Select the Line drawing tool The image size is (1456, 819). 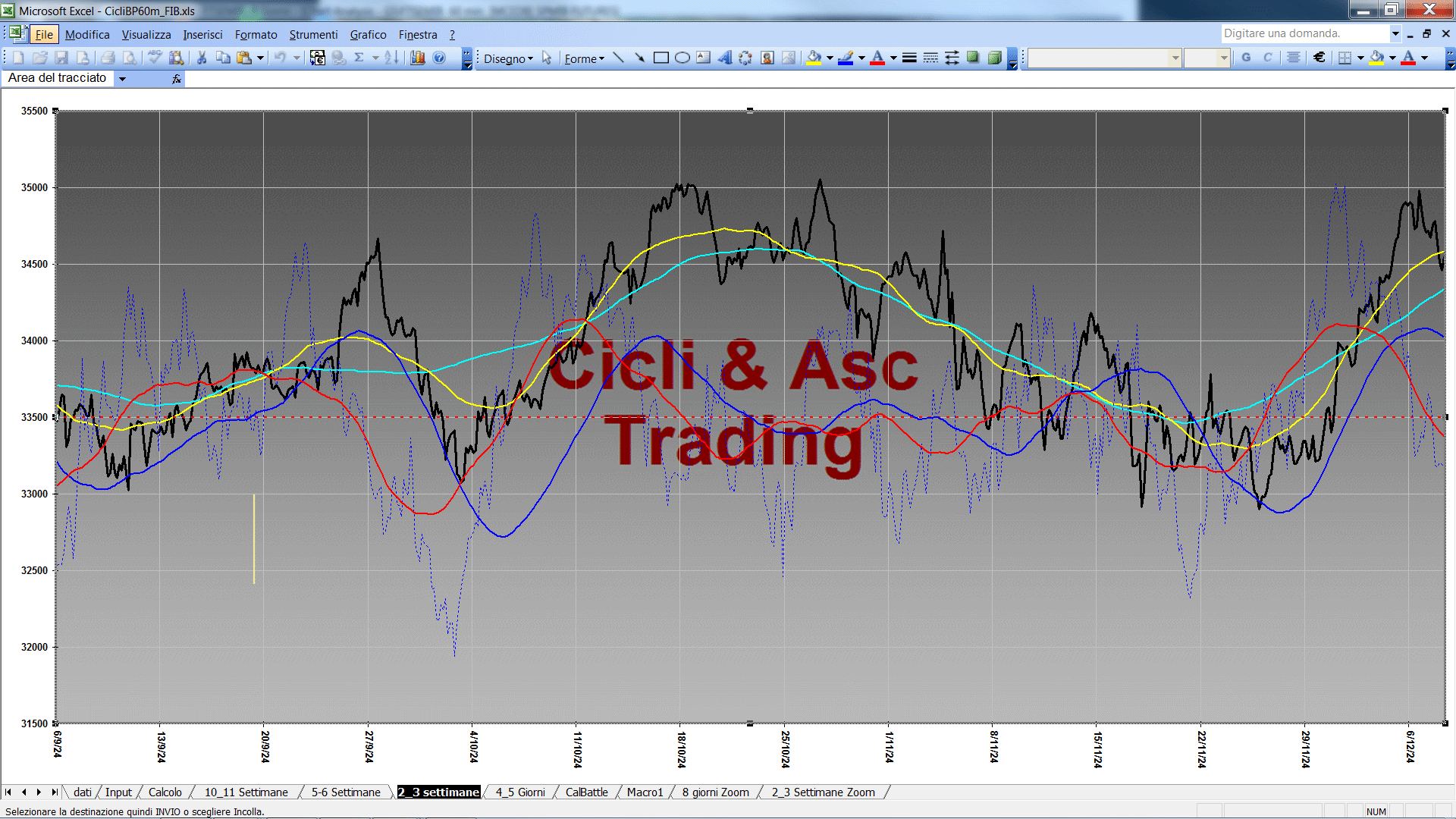pos(619,58)
